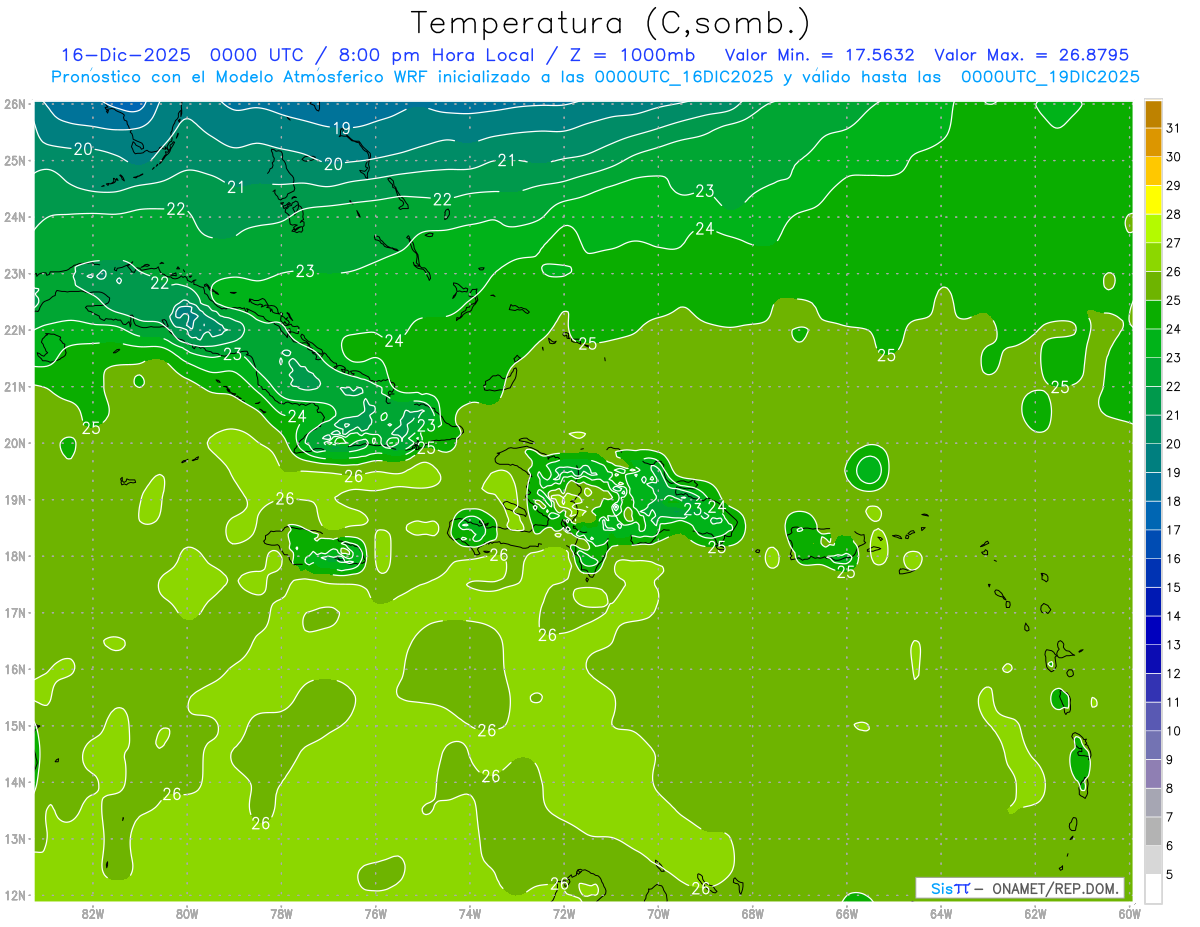Click the 'ONAMET/REP.DOM.' credit label
This screenshot has width=1200, height=927.
1055,888
